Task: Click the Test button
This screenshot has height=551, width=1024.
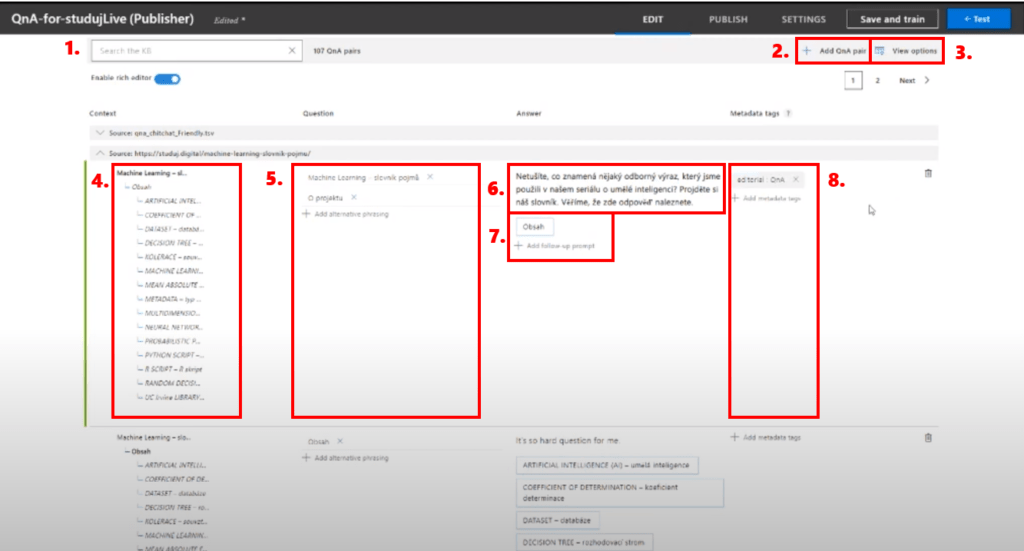Action: 979,19
